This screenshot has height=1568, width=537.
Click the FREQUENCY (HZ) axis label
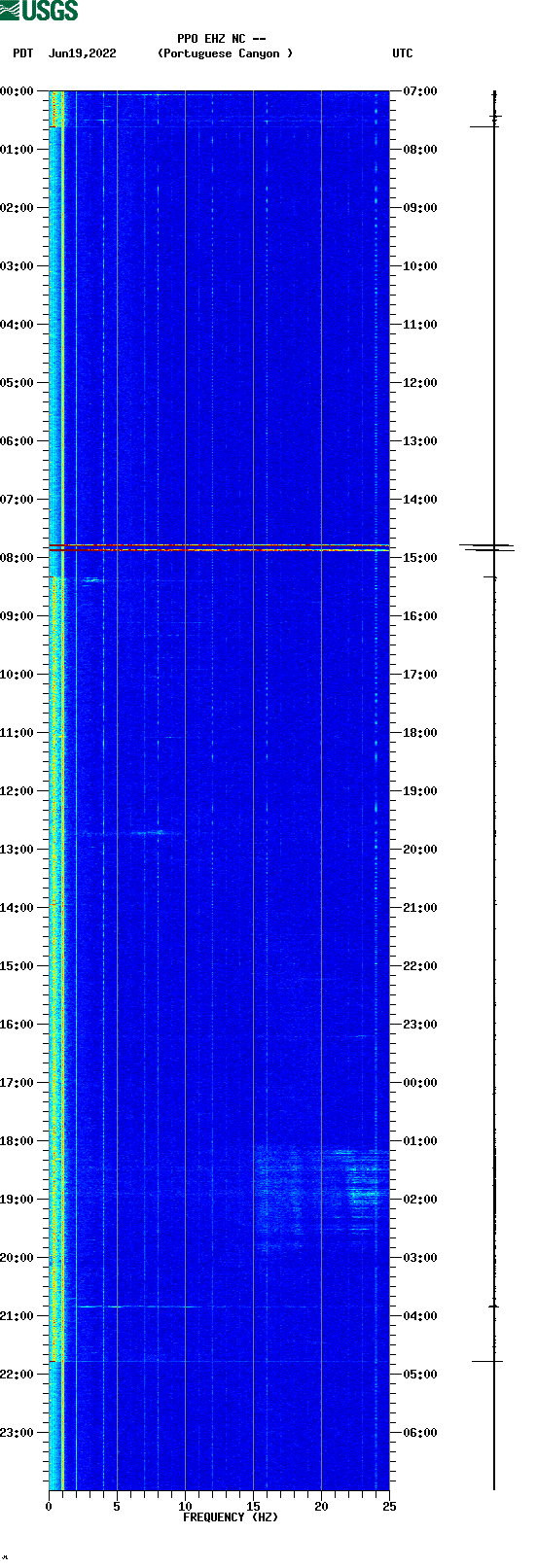(x=231, y=1517)
